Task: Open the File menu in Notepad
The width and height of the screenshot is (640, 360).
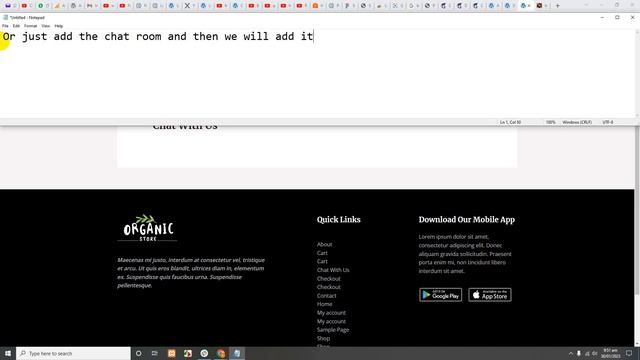Action: click(x=5, y=26)
